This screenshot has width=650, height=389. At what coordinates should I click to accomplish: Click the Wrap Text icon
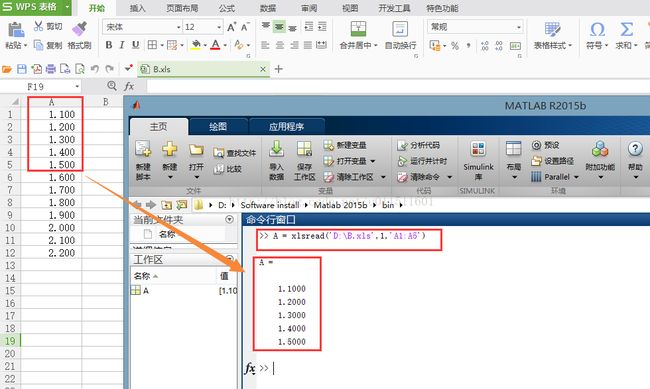click(x=400, y=29)
